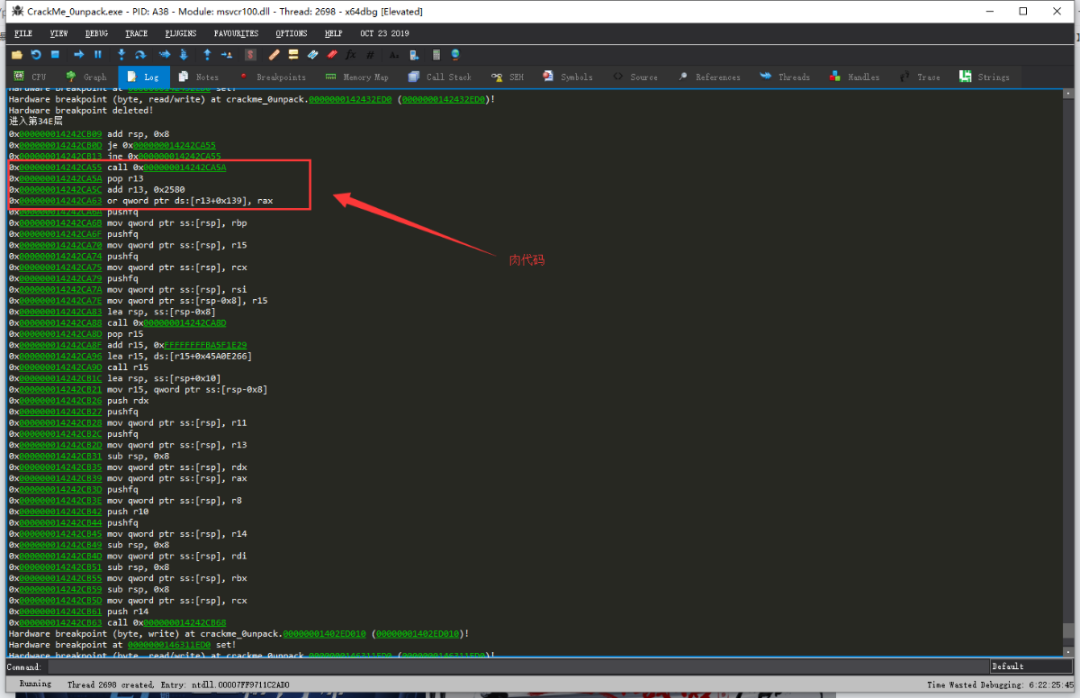Open the Plugins menu
Viewport: 1080px width, 698px height.
pyautogui.click(x=183, y=33)
